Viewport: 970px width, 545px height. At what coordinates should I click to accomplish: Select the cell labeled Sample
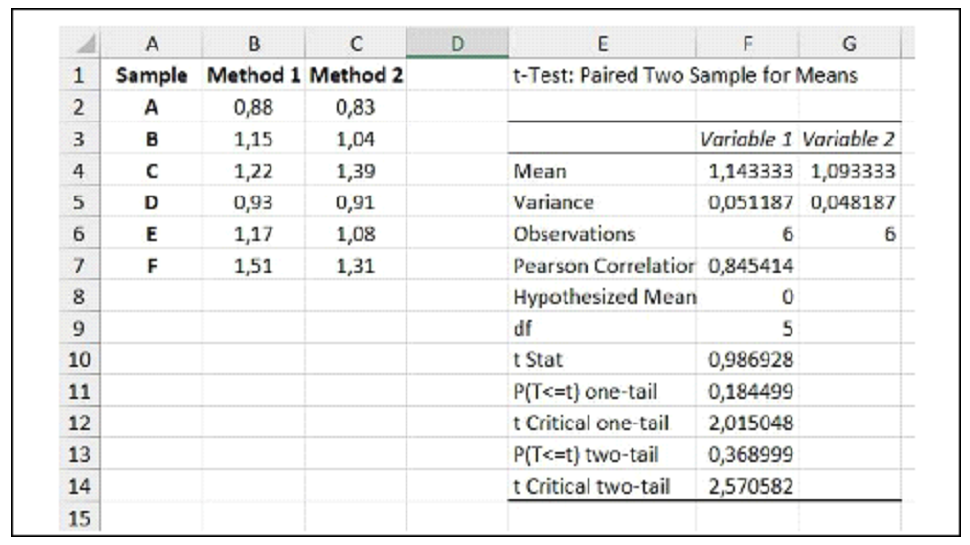152,75
